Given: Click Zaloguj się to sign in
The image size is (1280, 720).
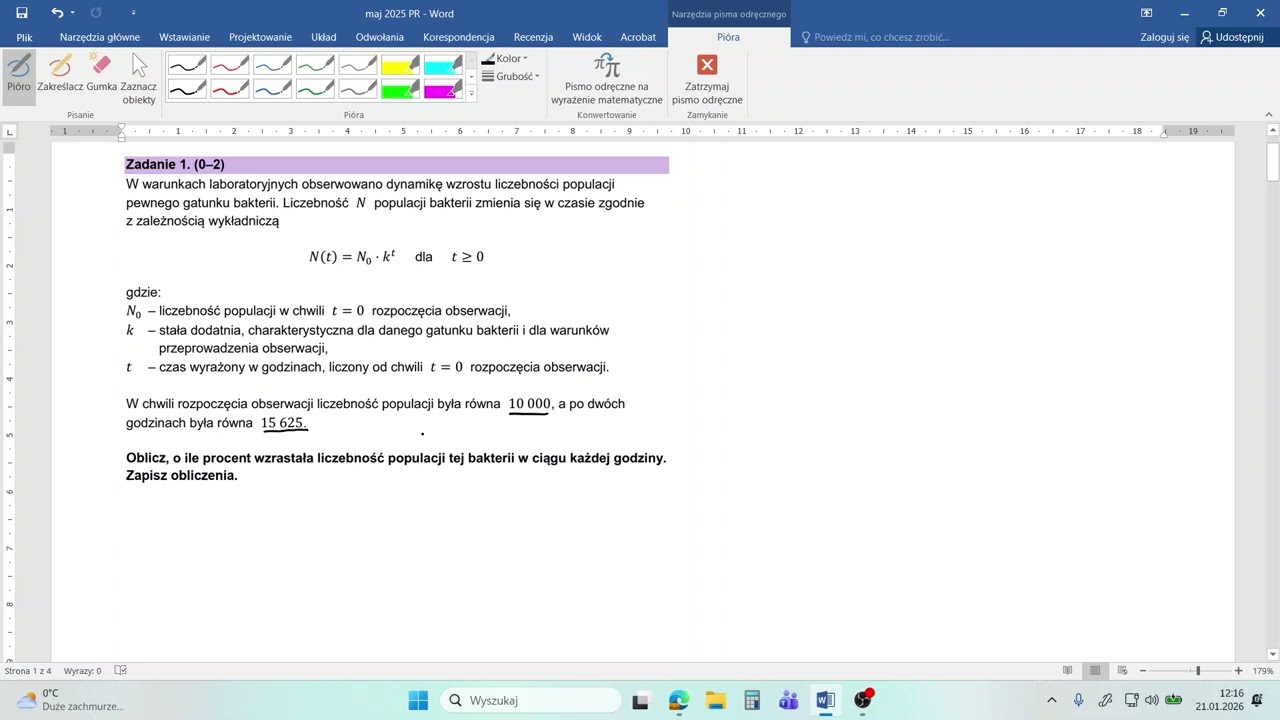Looking at the screenshot, I should [x=1165, y=37].
